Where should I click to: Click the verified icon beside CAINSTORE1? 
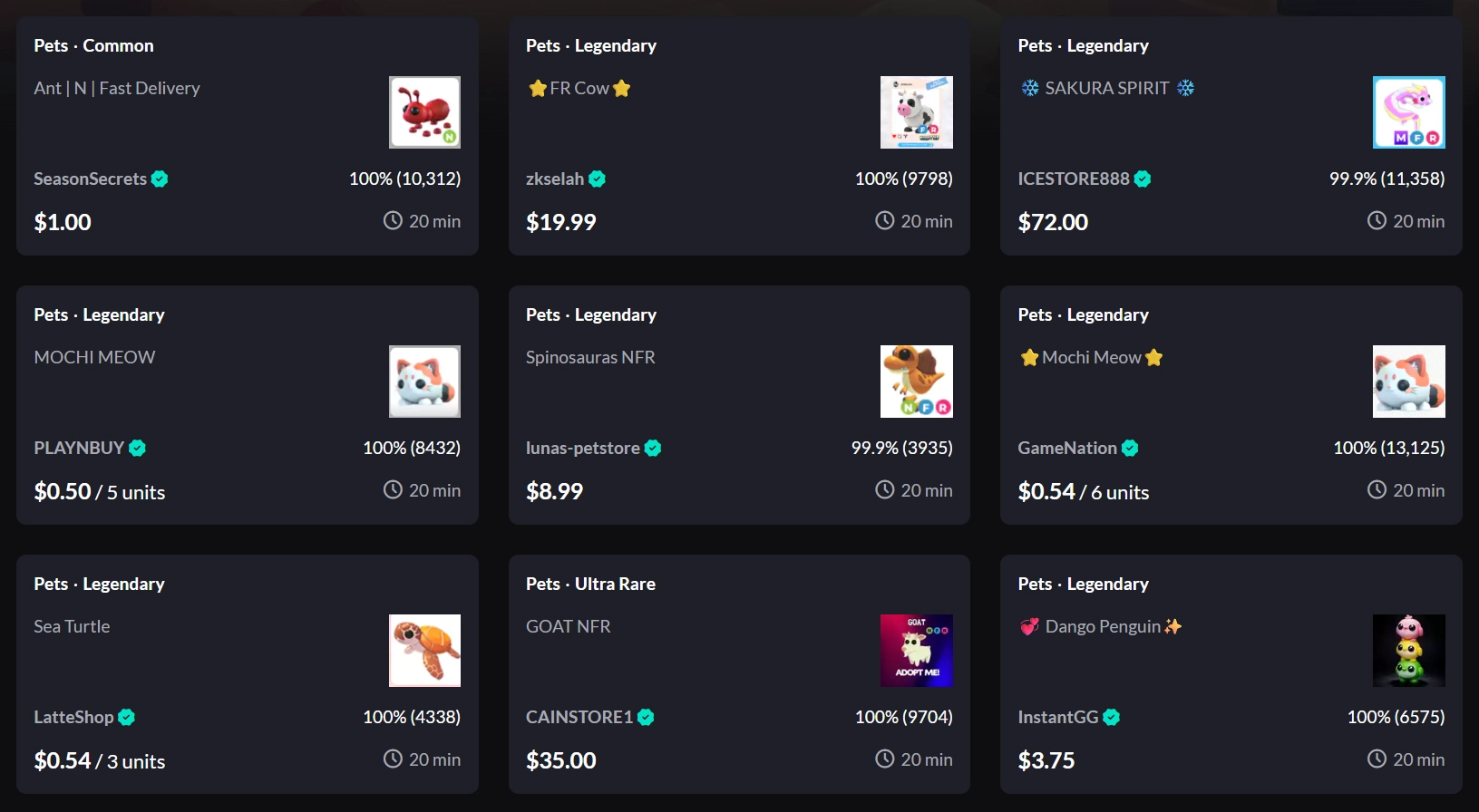coord(646,717)
